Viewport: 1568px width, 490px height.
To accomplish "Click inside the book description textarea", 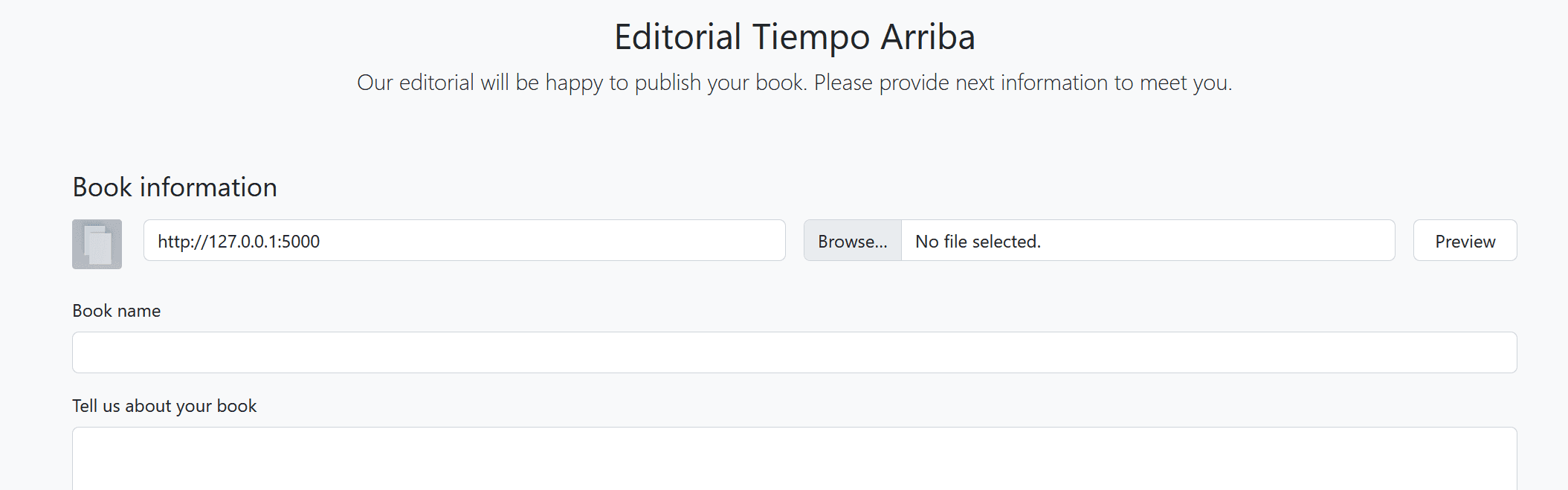I will pyautogui.click(x=794, y=461).
